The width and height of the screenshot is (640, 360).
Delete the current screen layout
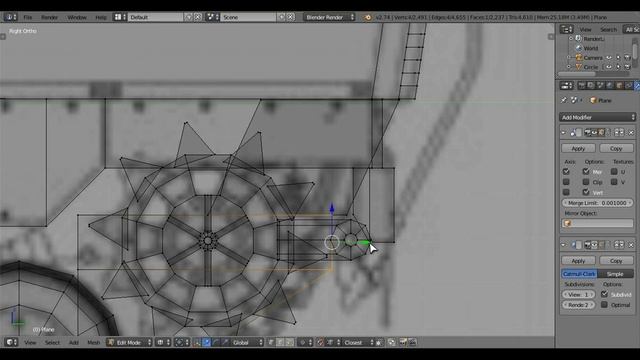(198, 17)
